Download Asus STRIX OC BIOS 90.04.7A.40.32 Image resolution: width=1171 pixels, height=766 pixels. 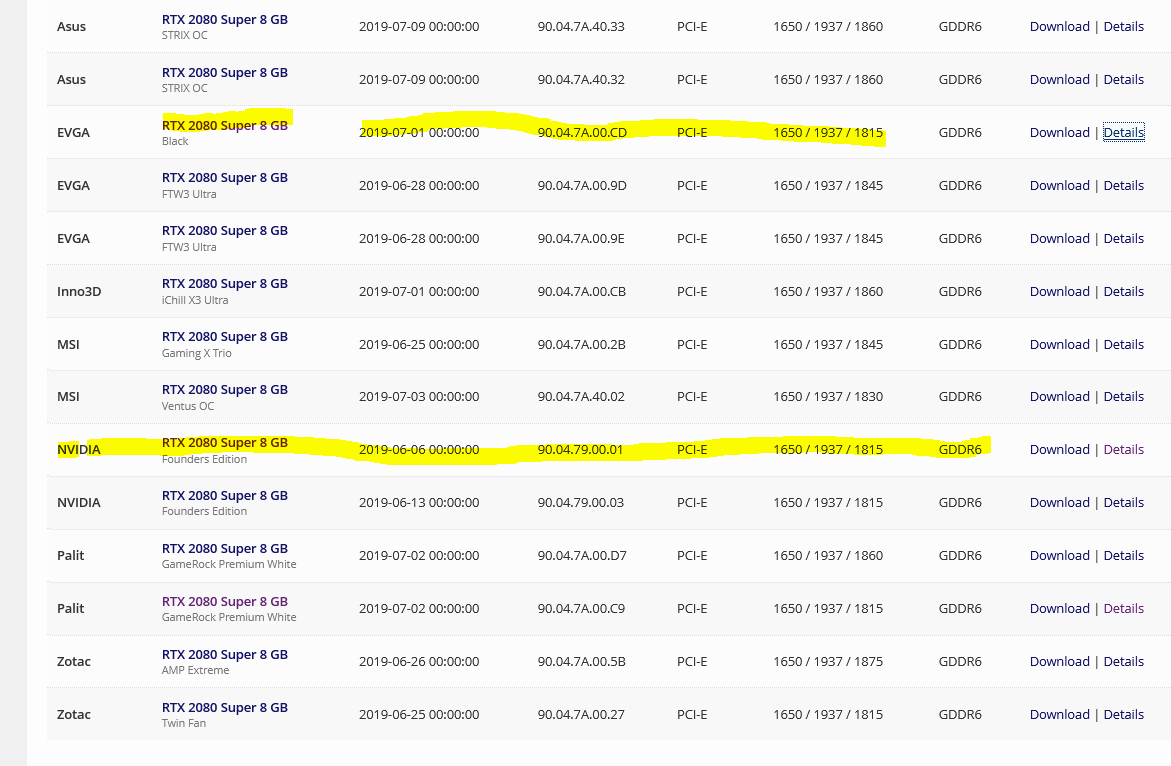[x=1059, y=80]
